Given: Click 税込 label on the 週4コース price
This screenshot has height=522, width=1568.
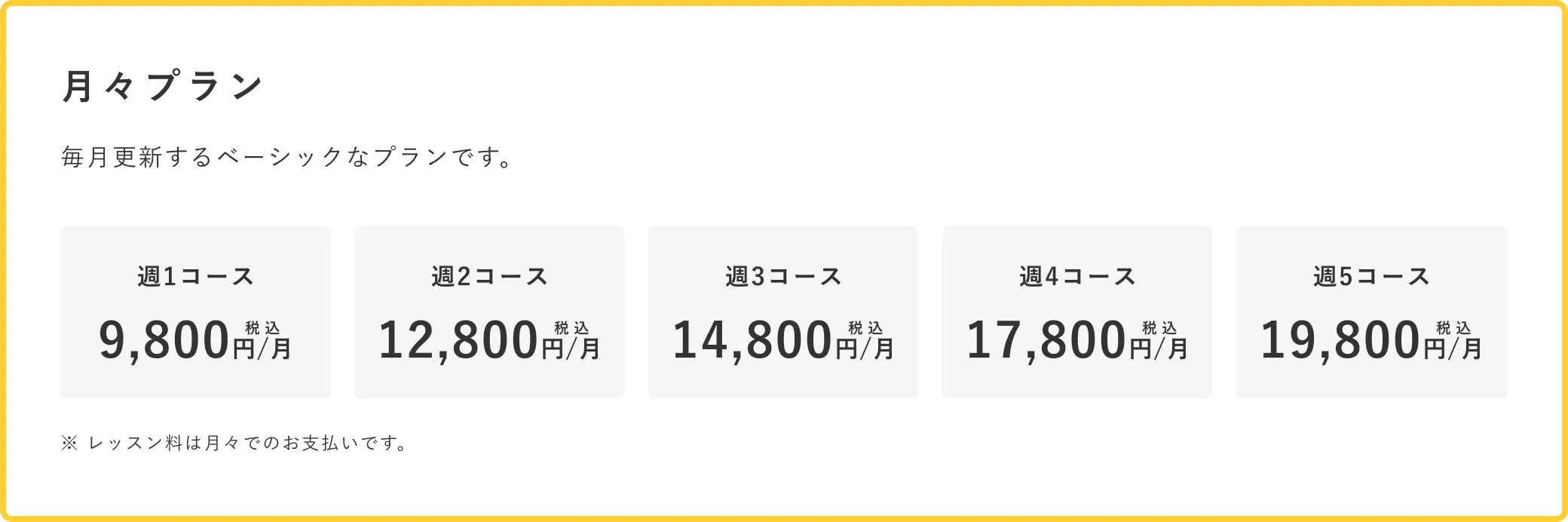Looking at the screenshot, I should (1159, 328).
